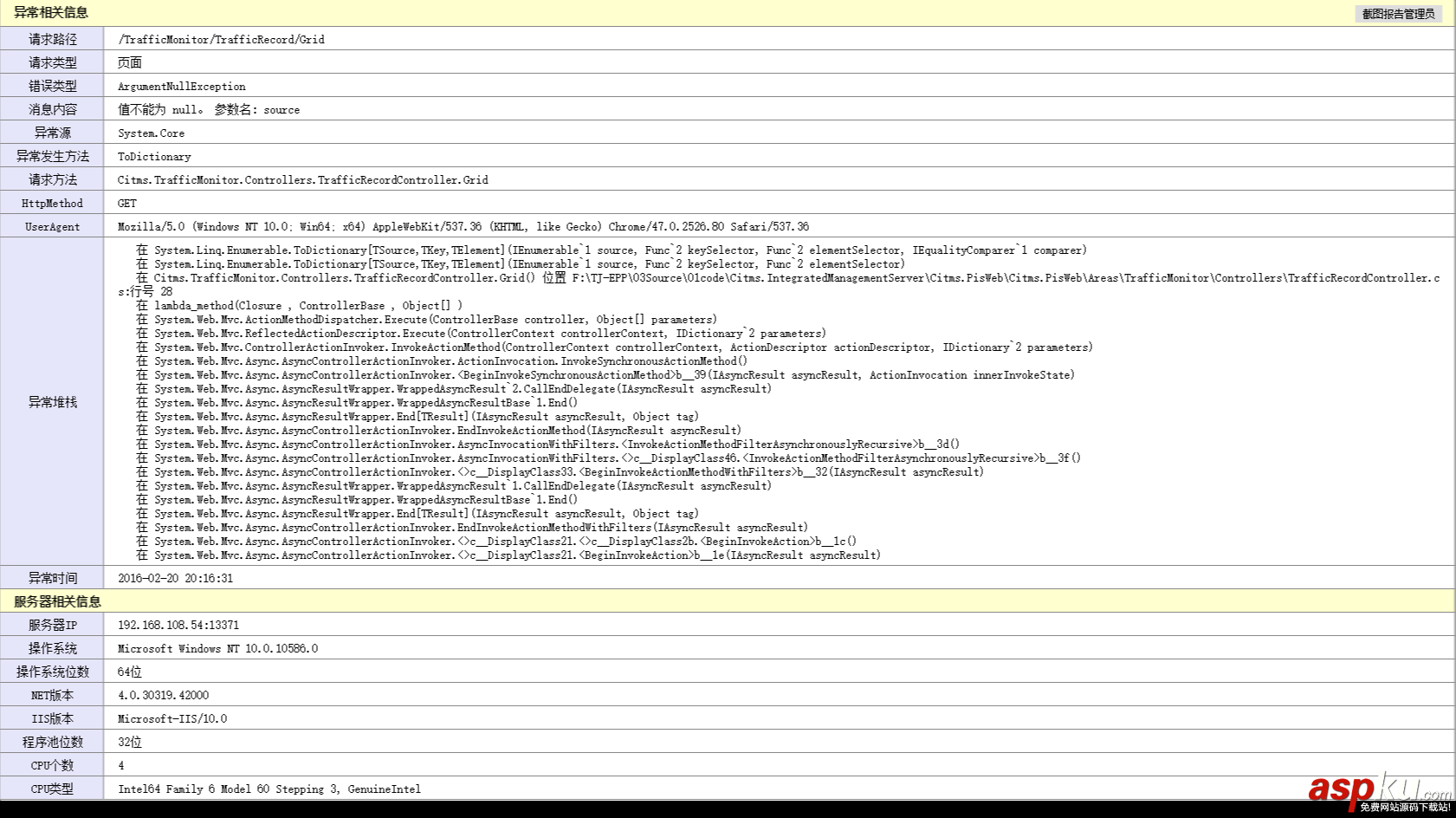Select the Microsoft Windows NT 10.0.10586.0 value
The width and height of the screenshot is (1456, 818).
tap(217, 648)
